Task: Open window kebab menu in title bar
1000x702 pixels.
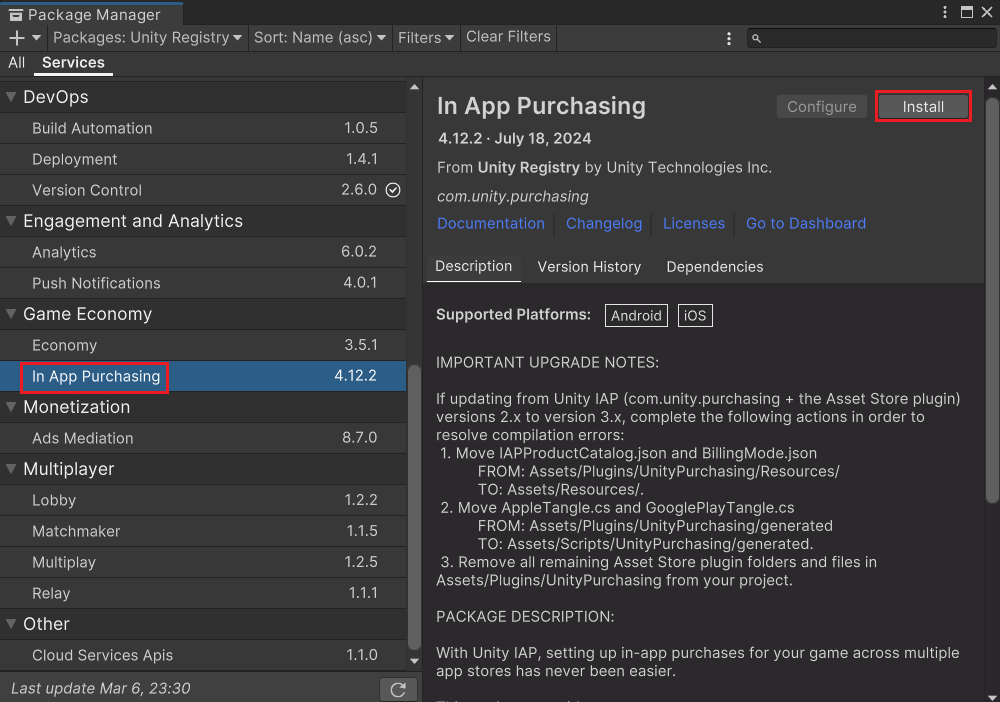Action: point(945,12)
